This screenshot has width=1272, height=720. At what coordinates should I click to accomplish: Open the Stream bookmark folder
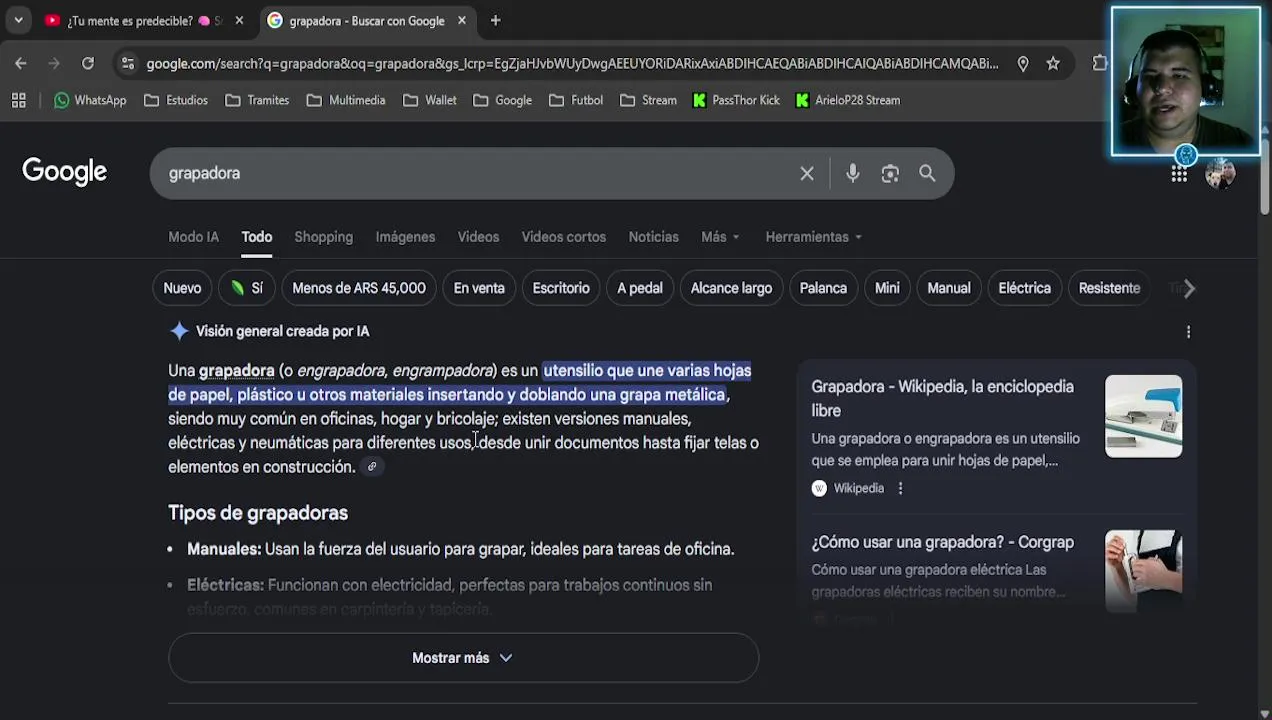click(648, 100)
